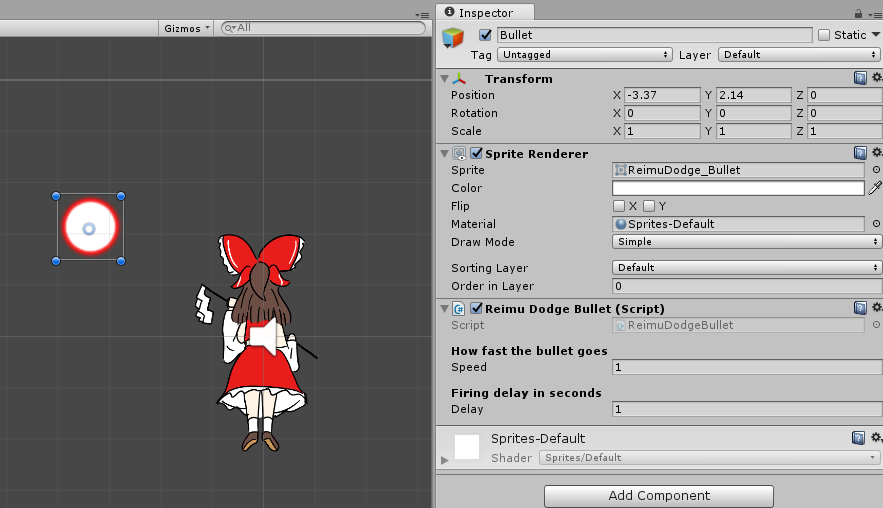Collapse the Sprite Renderer component foldout
883x508 pixels.
pos(444,153)
